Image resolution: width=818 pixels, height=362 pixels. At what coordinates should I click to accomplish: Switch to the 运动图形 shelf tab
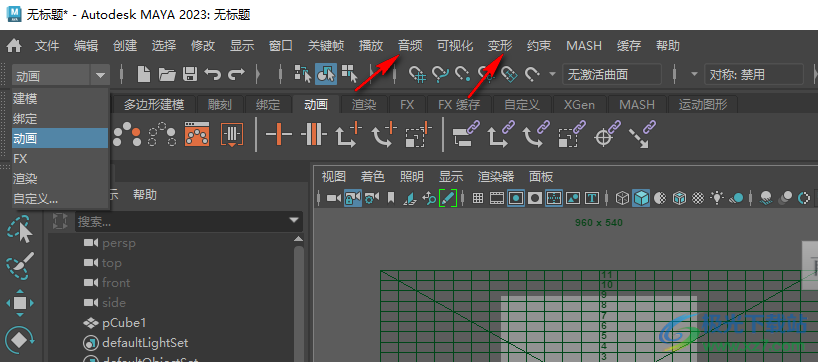(702, 104)
